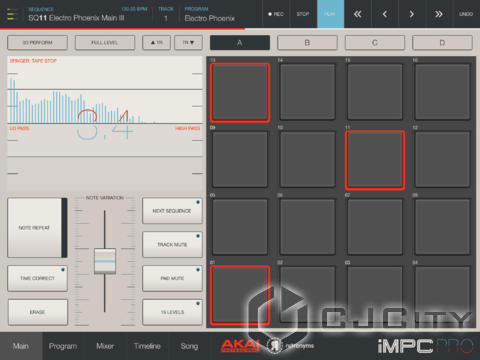The height and width of the screenshot is (360, 480).
Task: Tap the AKAI Professional logo
Action: pos(240,346)
